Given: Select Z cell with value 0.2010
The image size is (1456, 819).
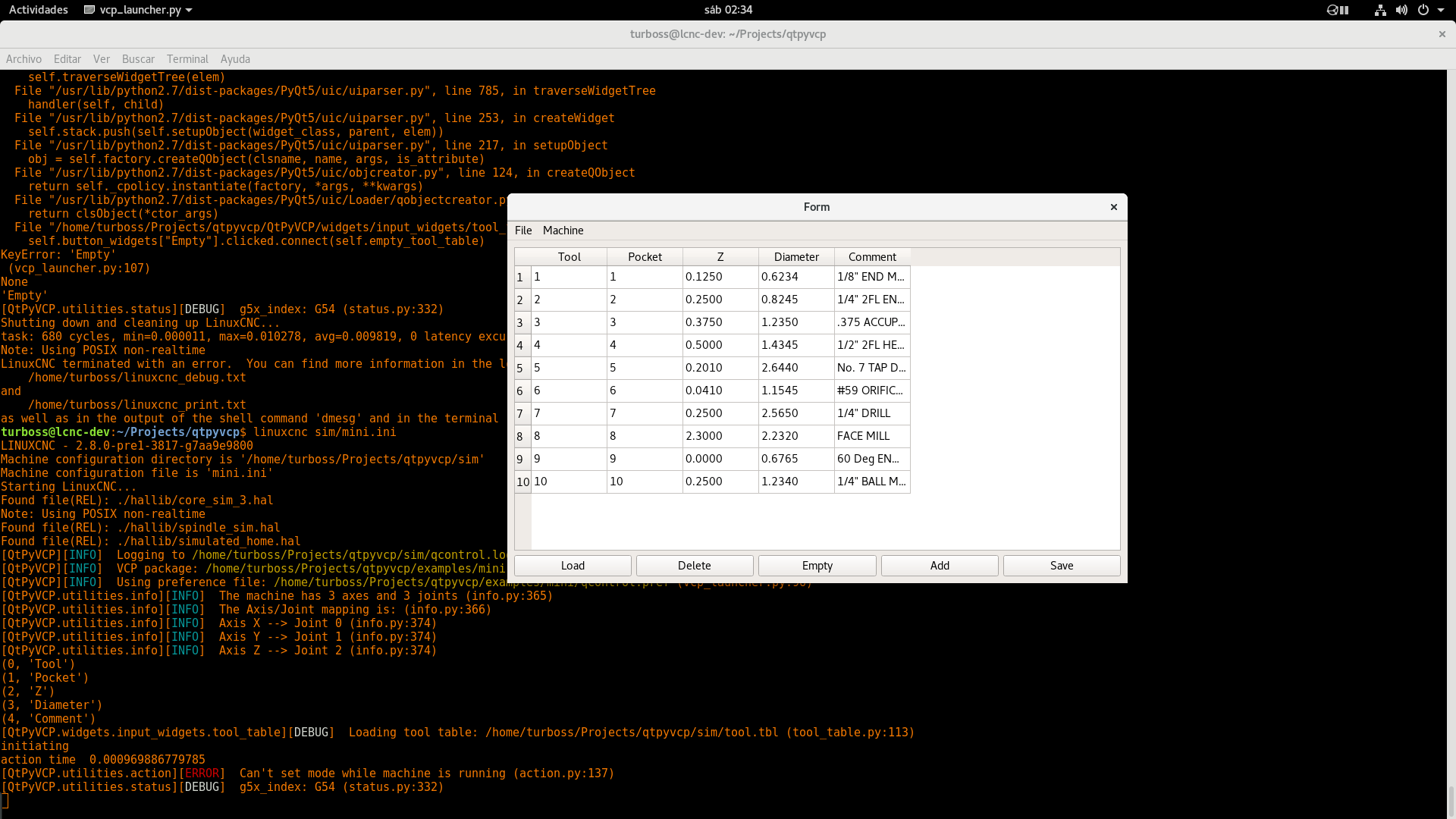Looking at the screenshot, I should tap(720, 368).
